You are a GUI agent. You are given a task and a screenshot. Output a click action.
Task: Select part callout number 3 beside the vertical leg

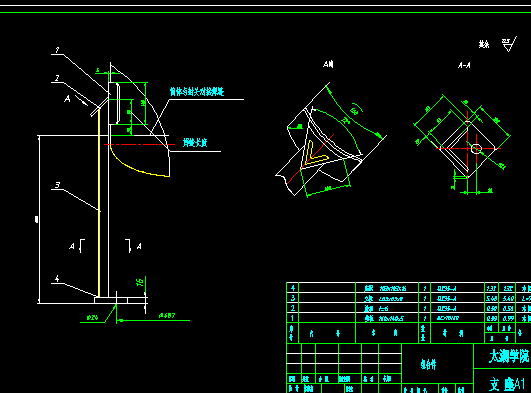(57, 185)
